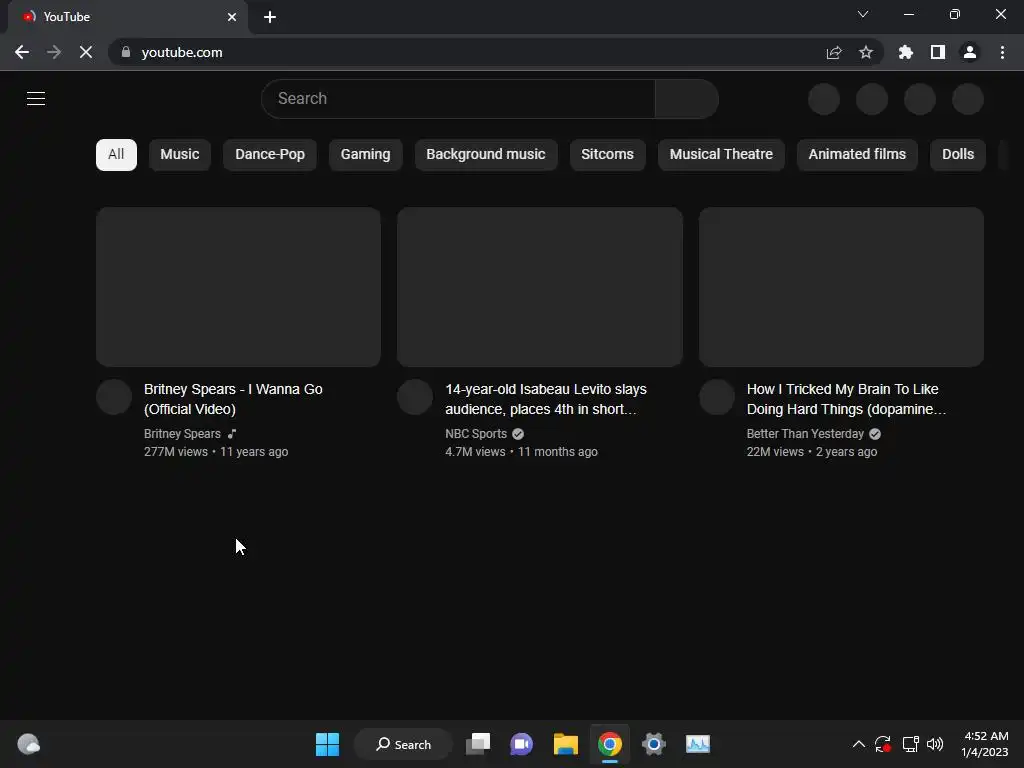Image resolution: width=1024 pixels, height=768 pixels.
Task: Stop loading the page
Action: (86, 52)
